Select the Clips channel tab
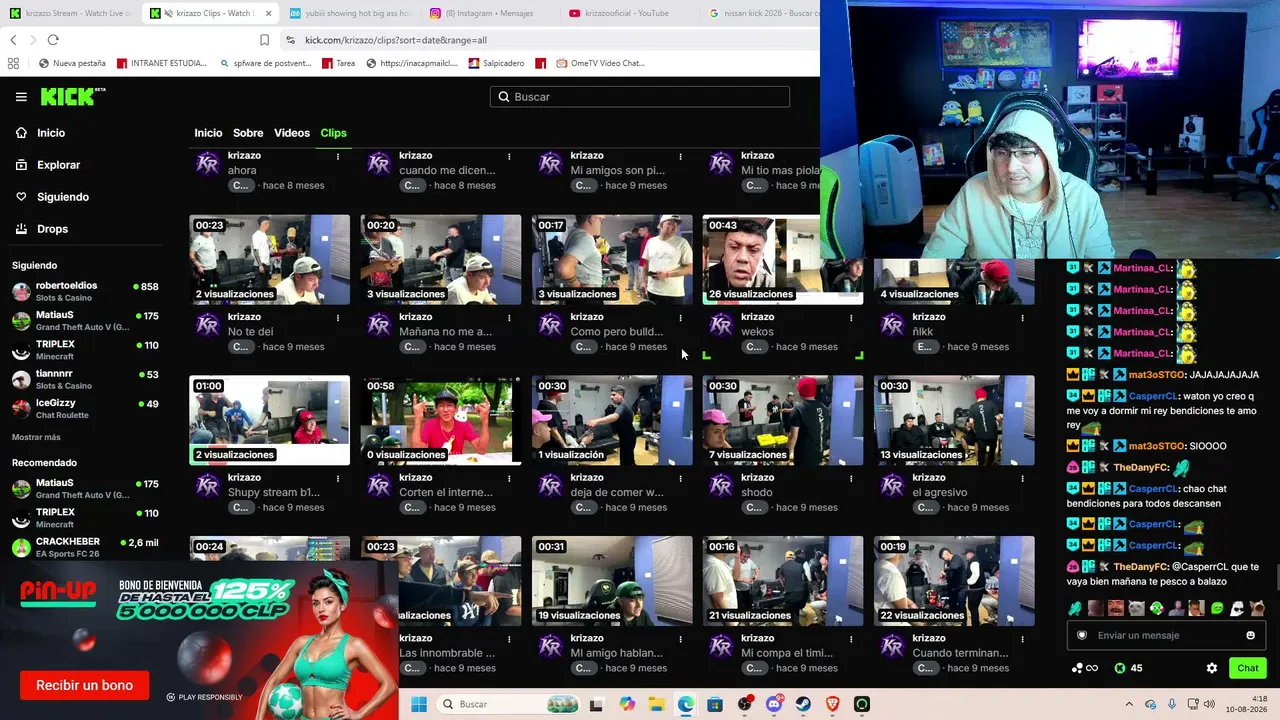The image size is (1280, 720). tap(333, 133)
